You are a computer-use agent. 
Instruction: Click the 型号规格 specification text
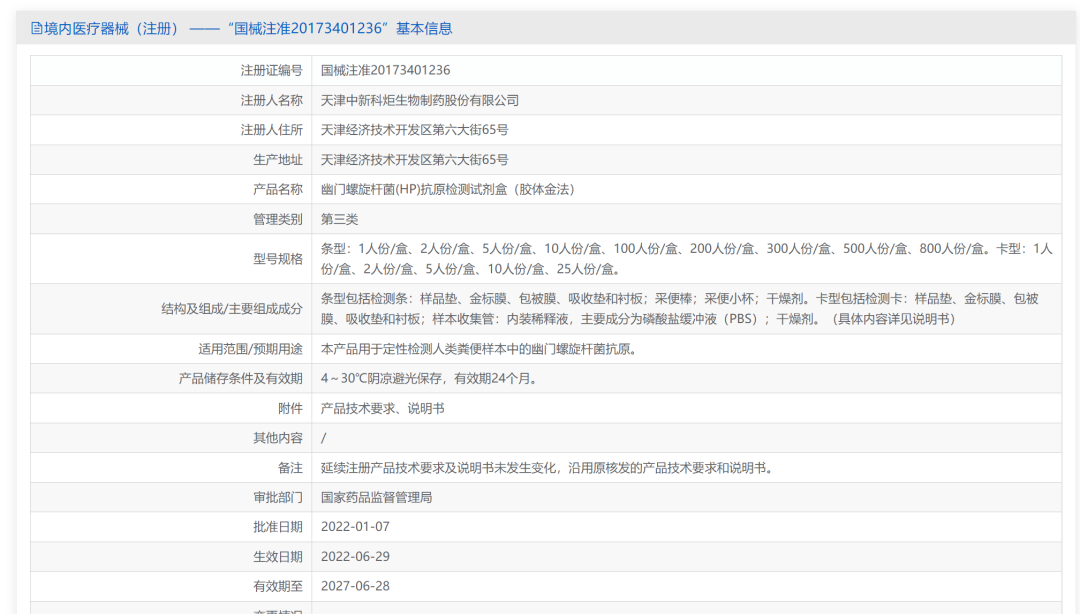[686, 258]
